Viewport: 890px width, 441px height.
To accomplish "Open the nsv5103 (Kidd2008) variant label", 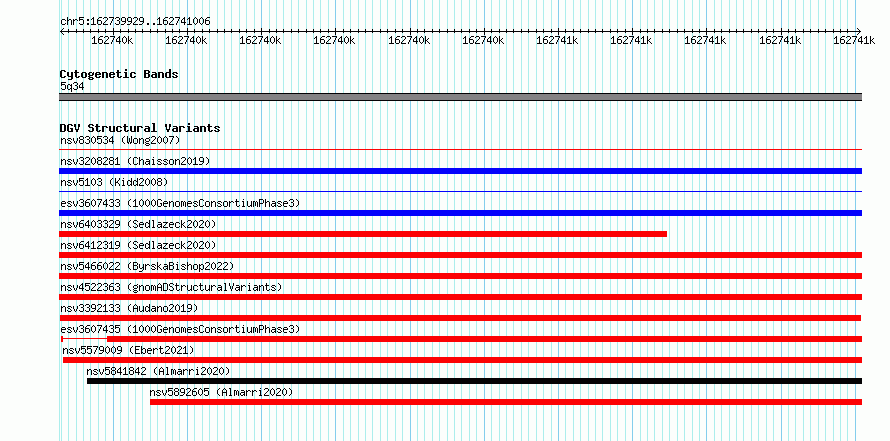I will coord(114,182).
